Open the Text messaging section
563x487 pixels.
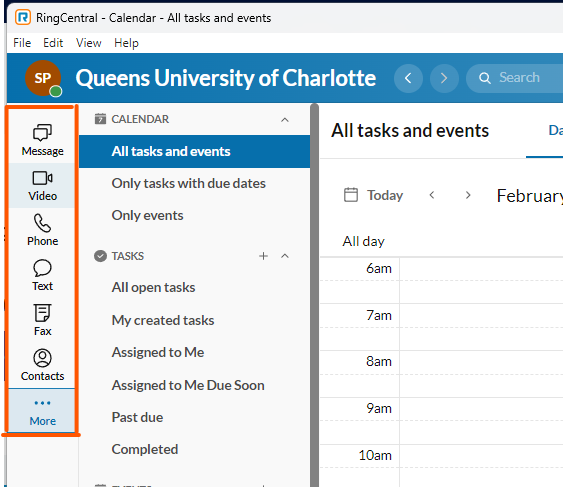coord(42,275)
